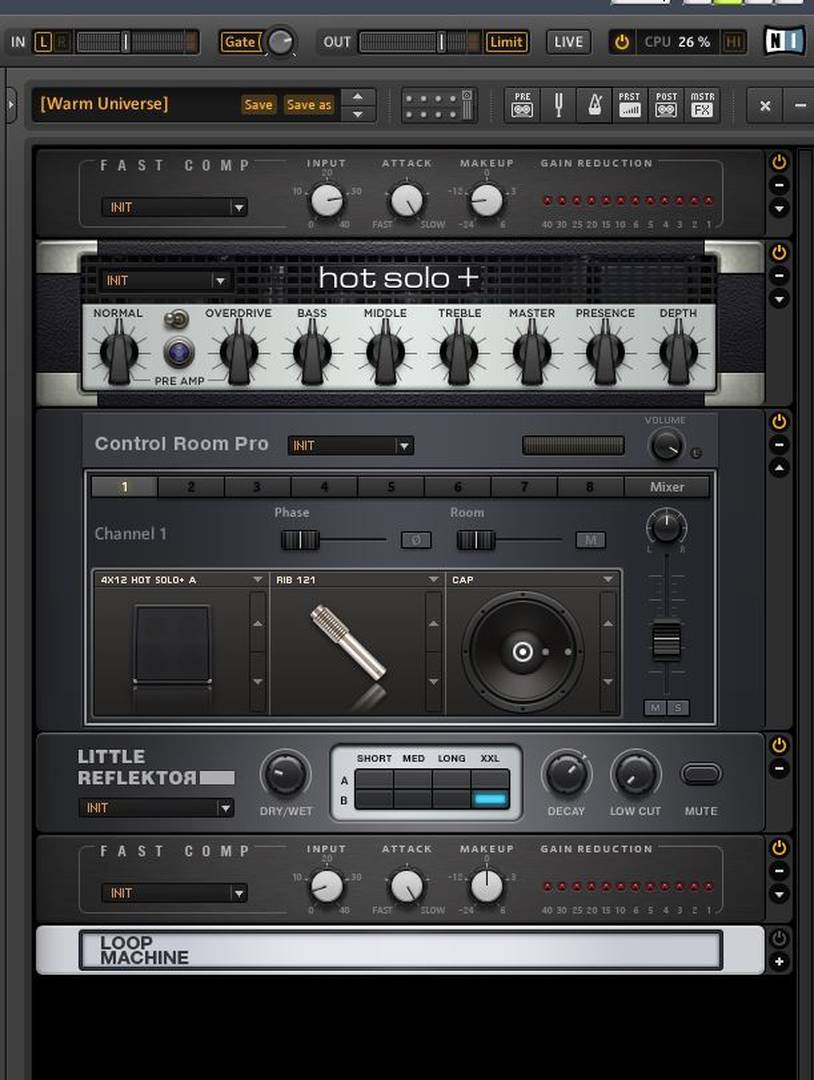Toggle the output Limit button
Image resolution: width=814 pixels, height=1080 pixels.
[506, 42]
